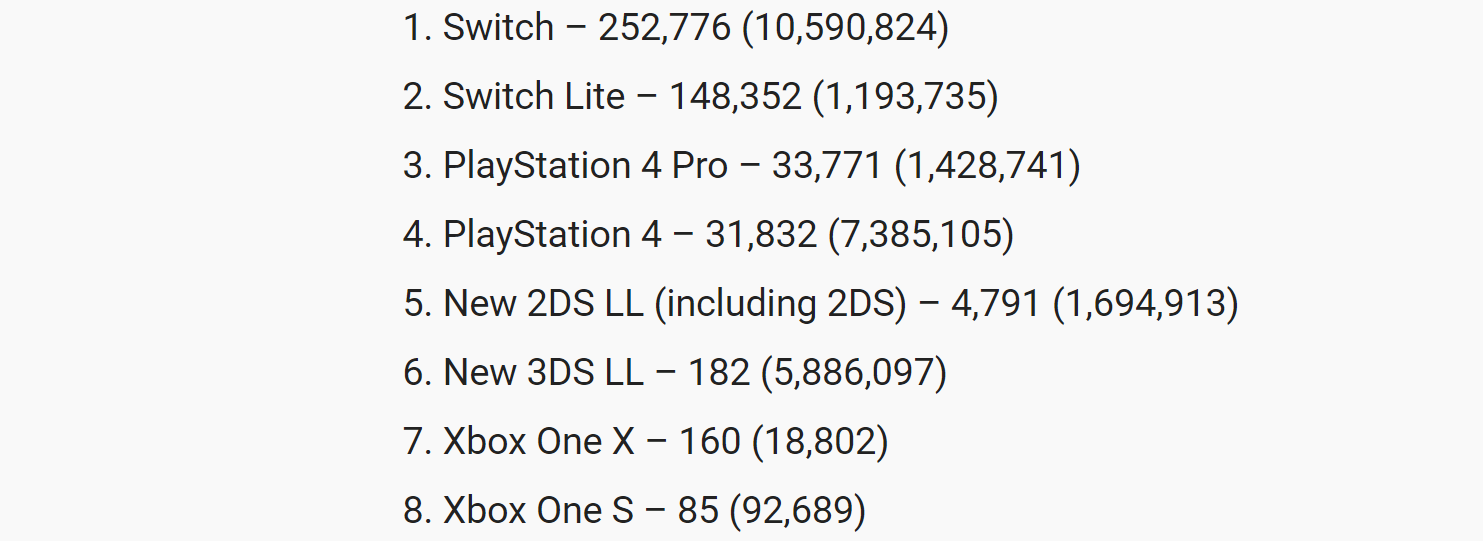Select the 18,802 Xbox One X total
This screenshot has height=541, width=1483.
pos(820,441)
